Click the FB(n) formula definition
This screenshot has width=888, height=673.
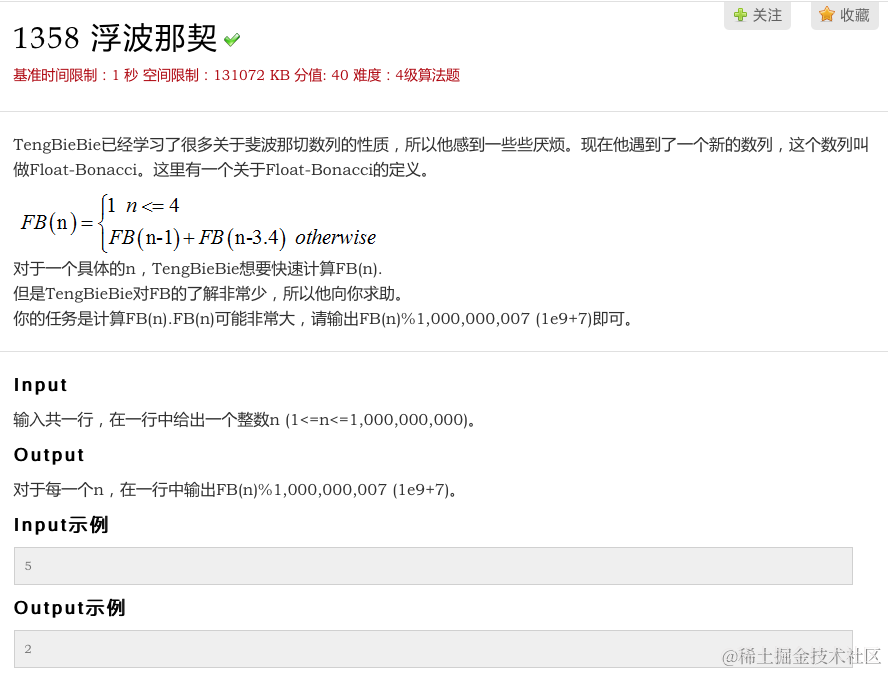[x=198, y=223]
